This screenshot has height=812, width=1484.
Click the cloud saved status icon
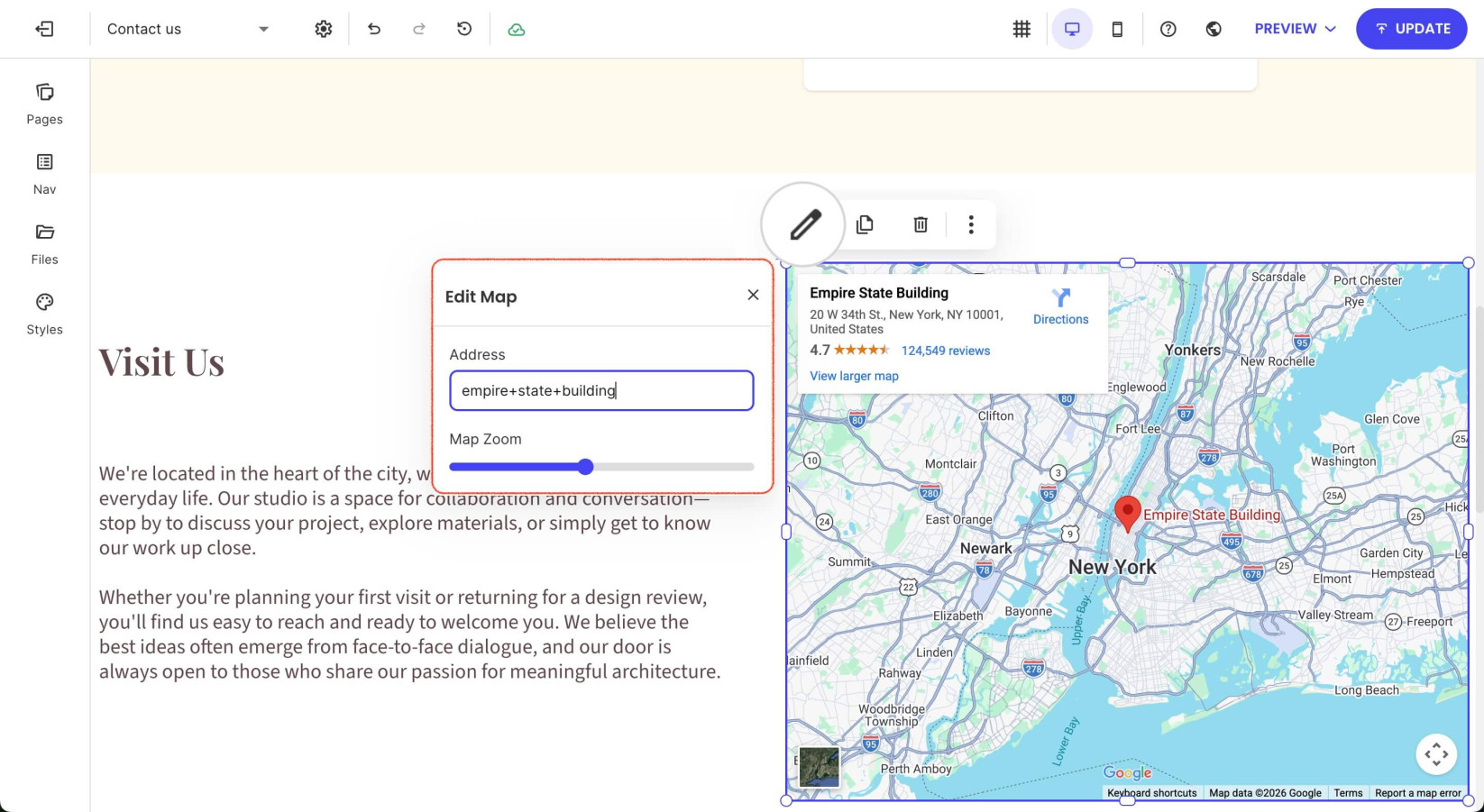(x=517, y=30)
